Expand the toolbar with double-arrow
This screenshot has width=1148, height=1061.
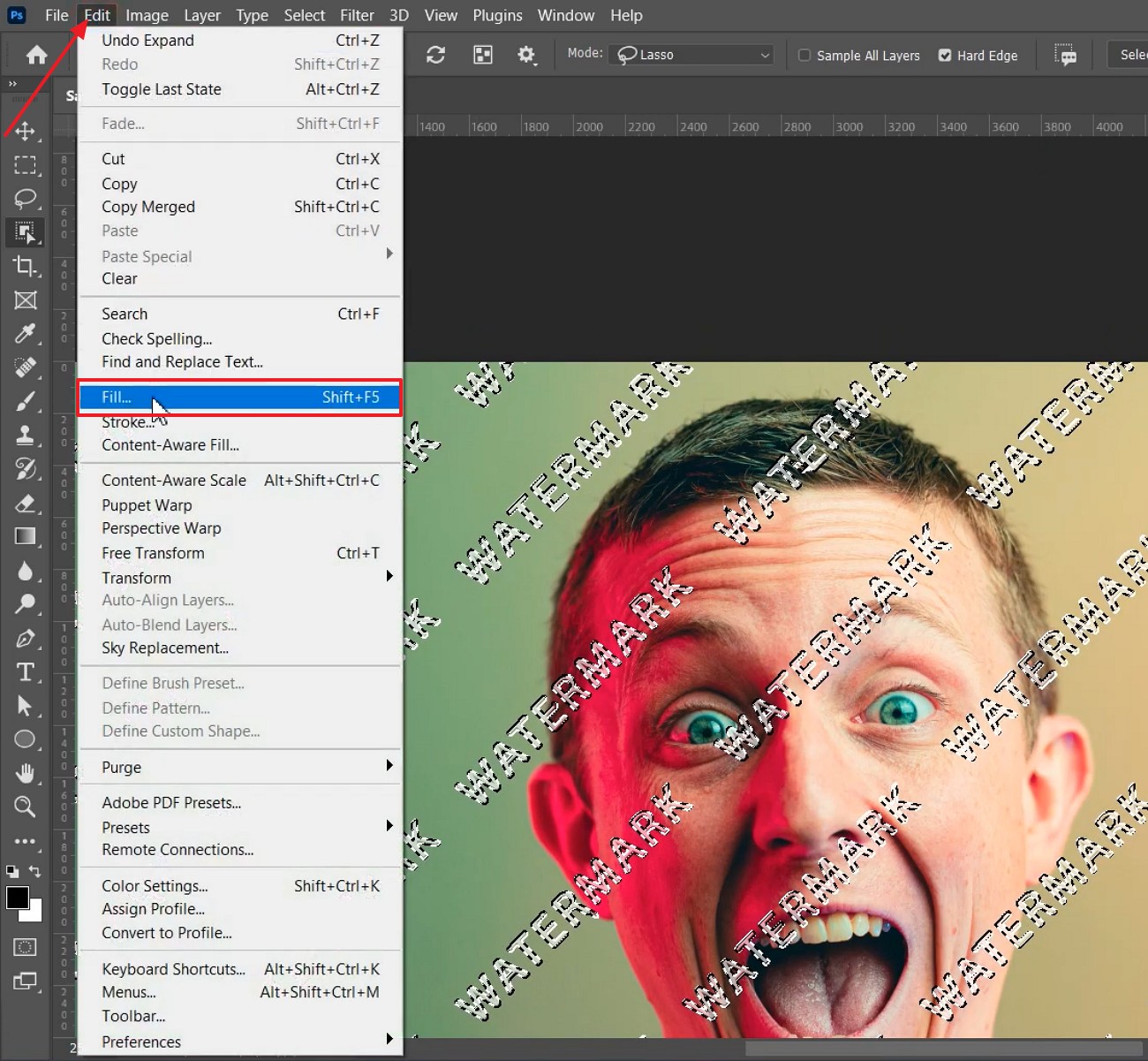[12, 84]
